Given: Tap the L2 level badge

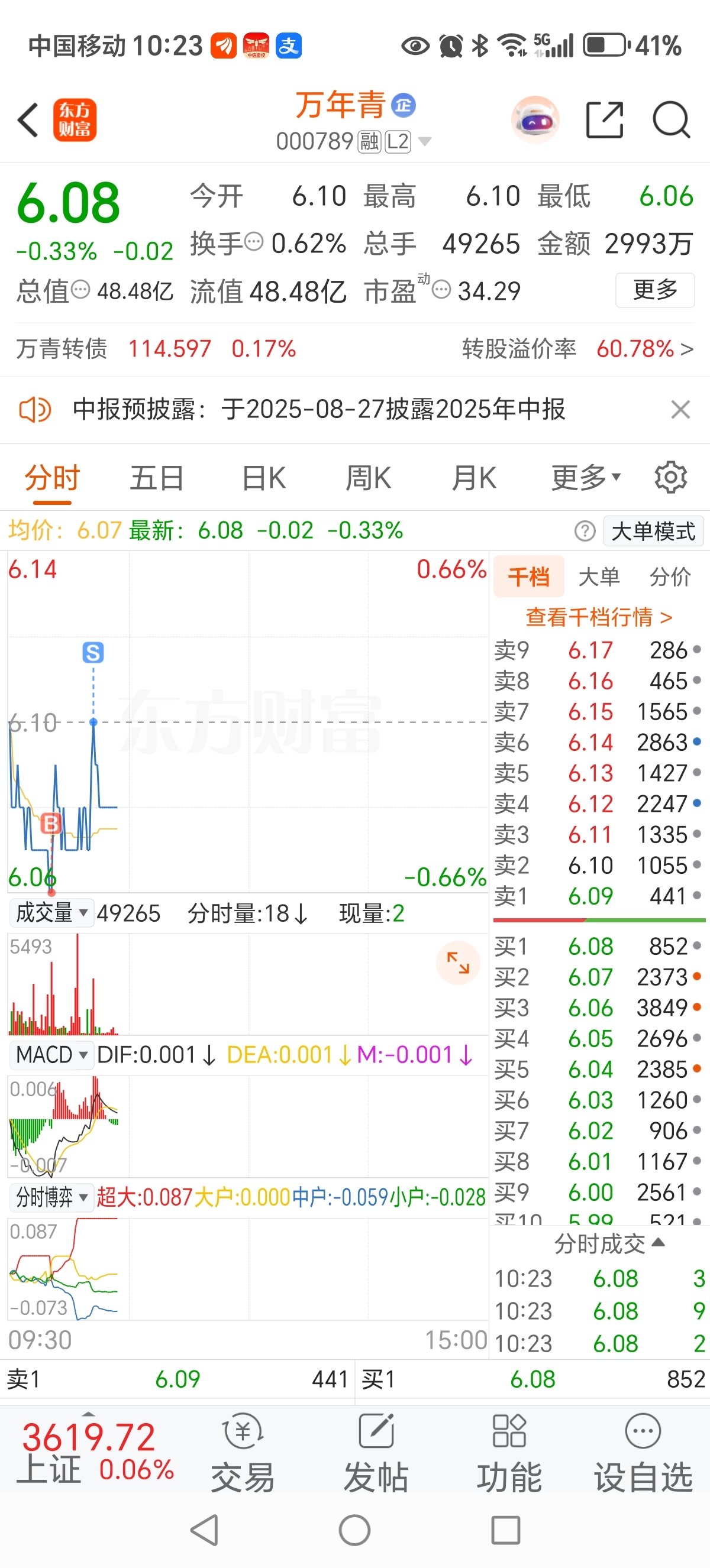Looking at the screenshot, I should pos(398,142).
